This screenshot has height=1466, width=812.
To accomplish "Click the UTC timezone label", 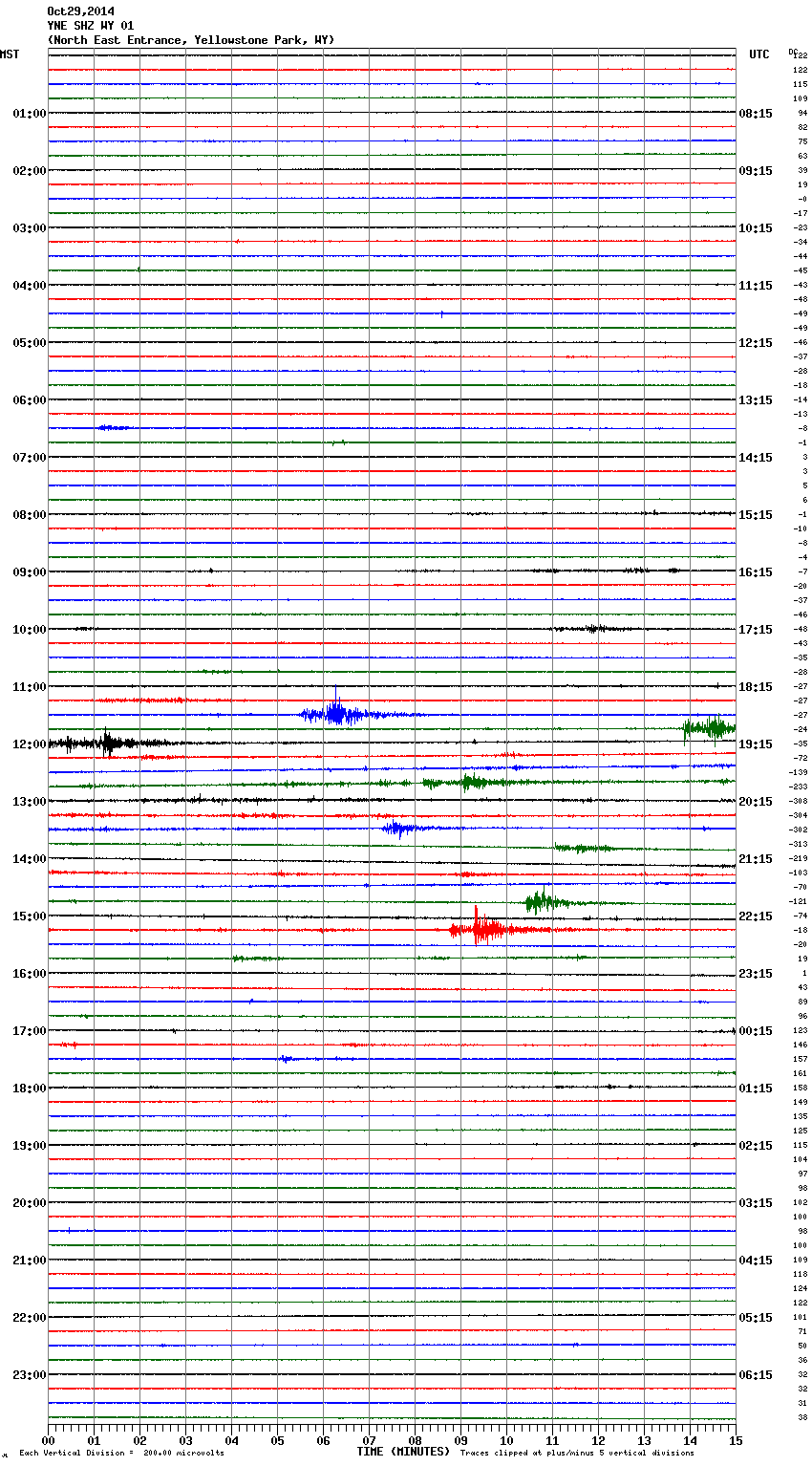I will tap(759, 54).
